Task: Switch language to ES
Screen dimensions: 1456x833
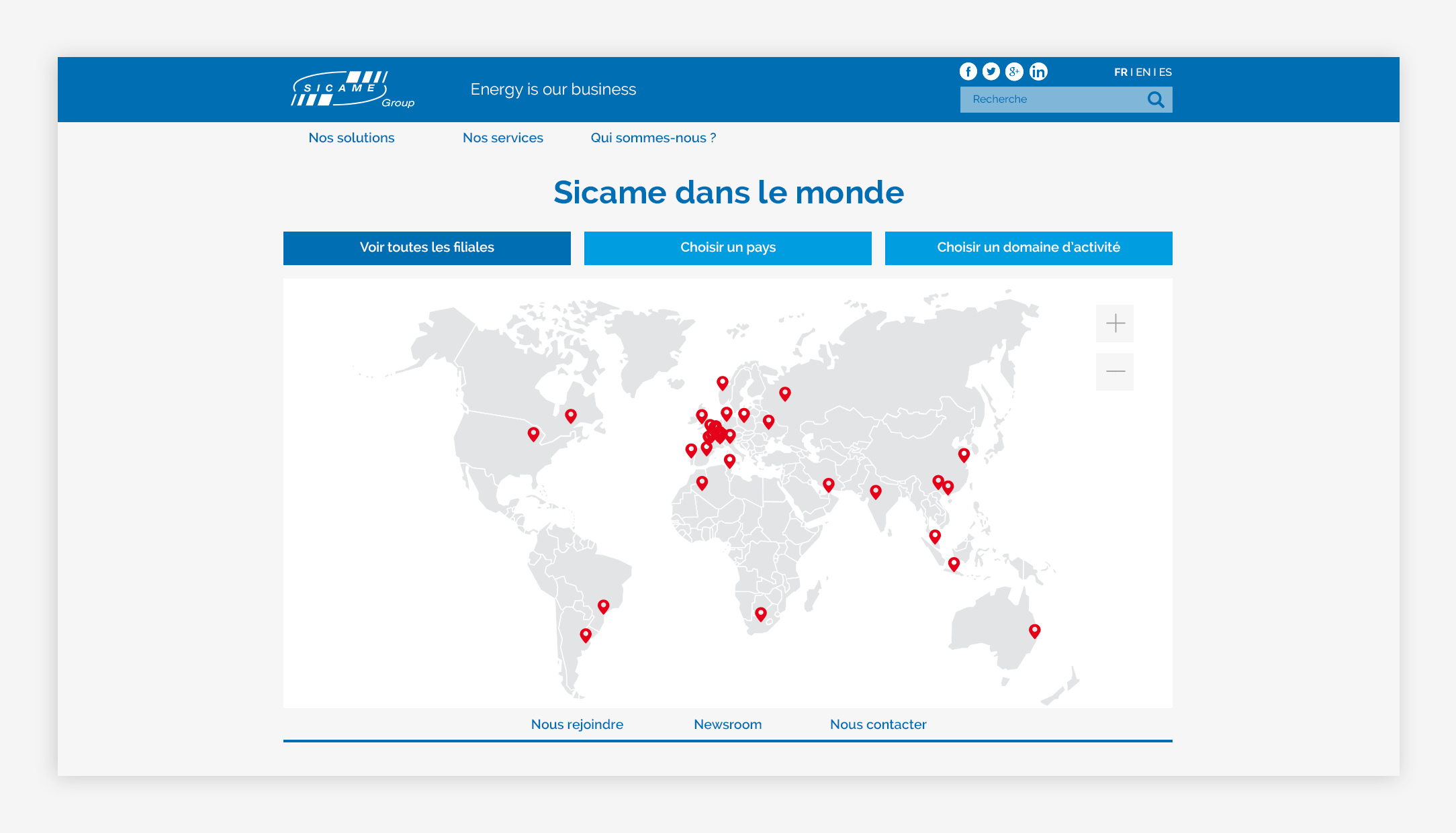Action: point(1165,72)
